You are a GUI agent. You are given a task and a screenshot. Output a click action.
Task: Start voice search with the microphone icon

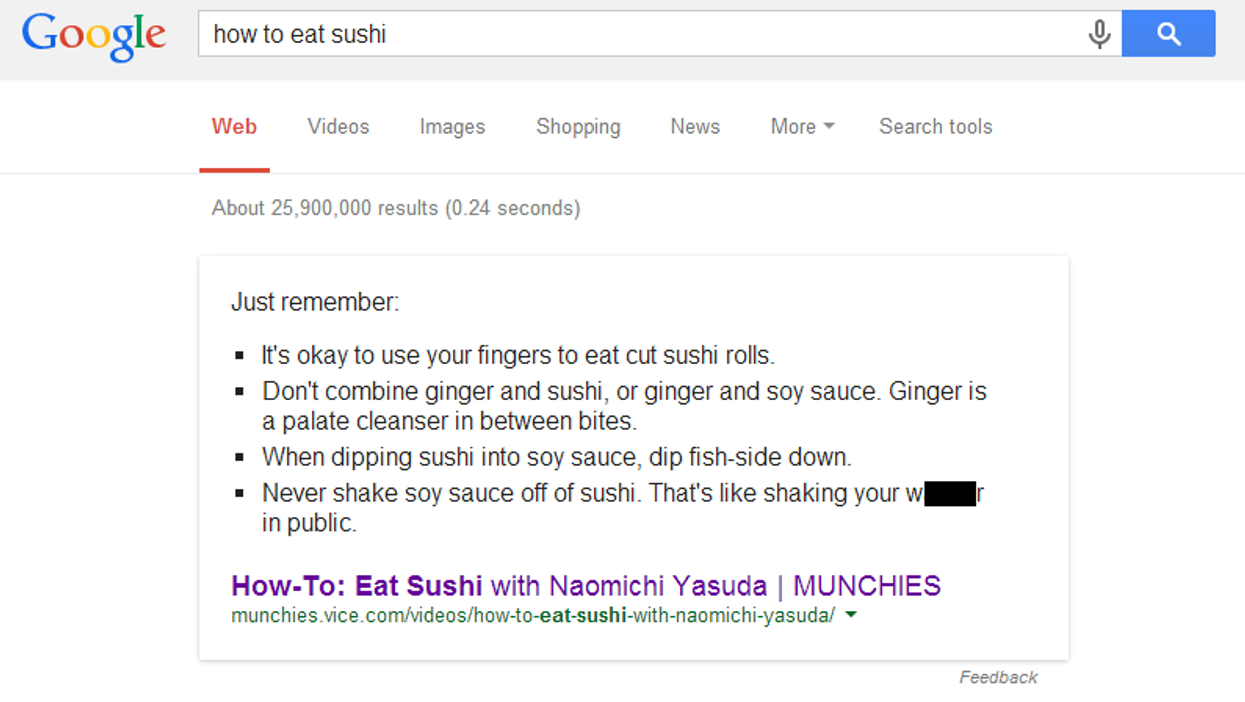(x=1099, y=34)
